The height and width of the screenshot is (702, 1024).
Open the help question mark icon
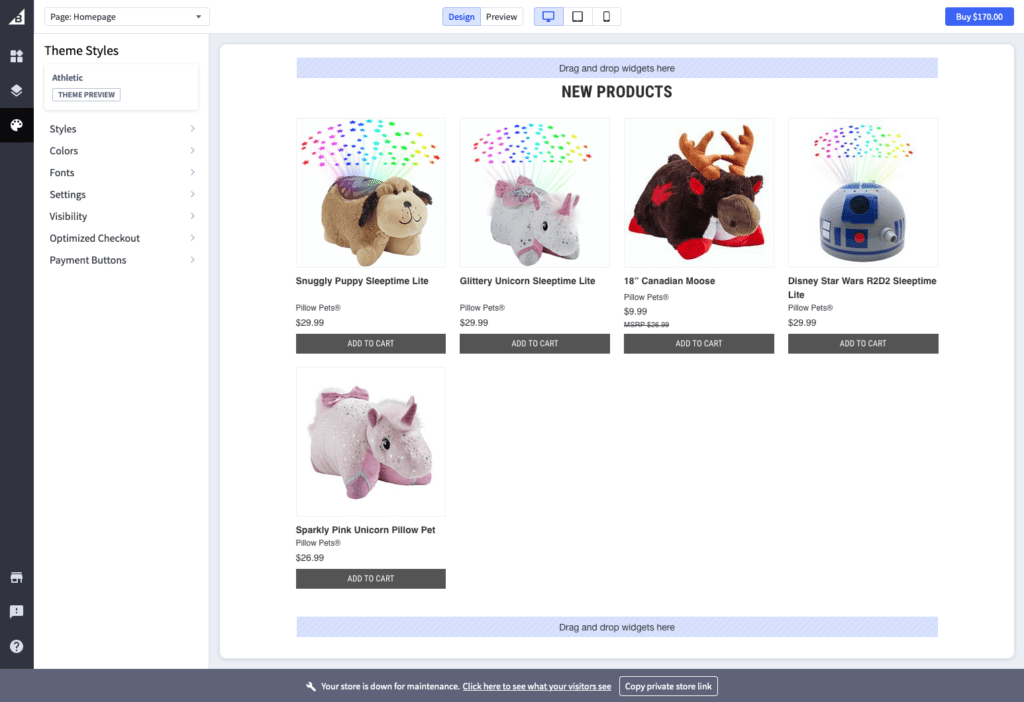coord(17,646)
